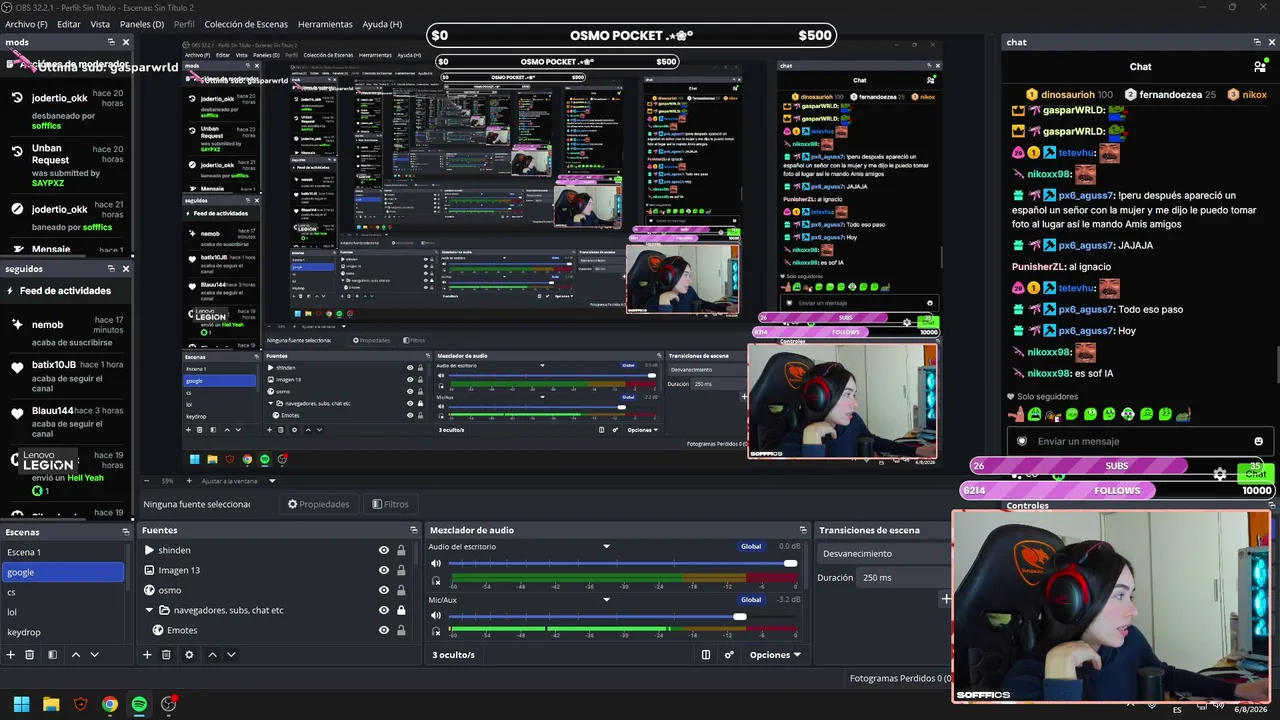Float the seguidos dock panel
Viewport: 1280px width, 720px height.
point(111,268)
